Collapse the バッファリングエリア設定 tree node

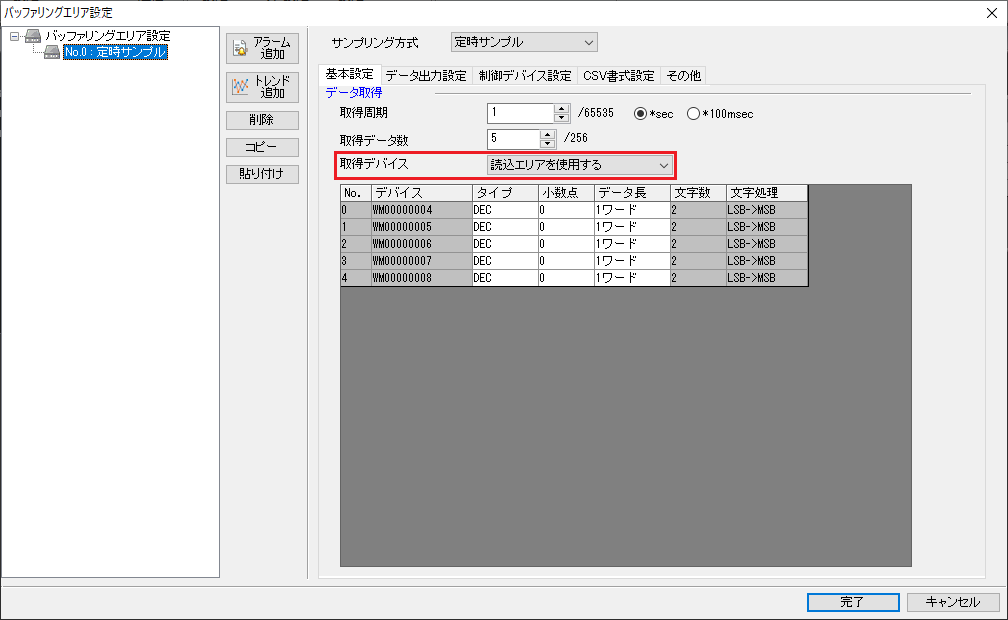(15, 36)
